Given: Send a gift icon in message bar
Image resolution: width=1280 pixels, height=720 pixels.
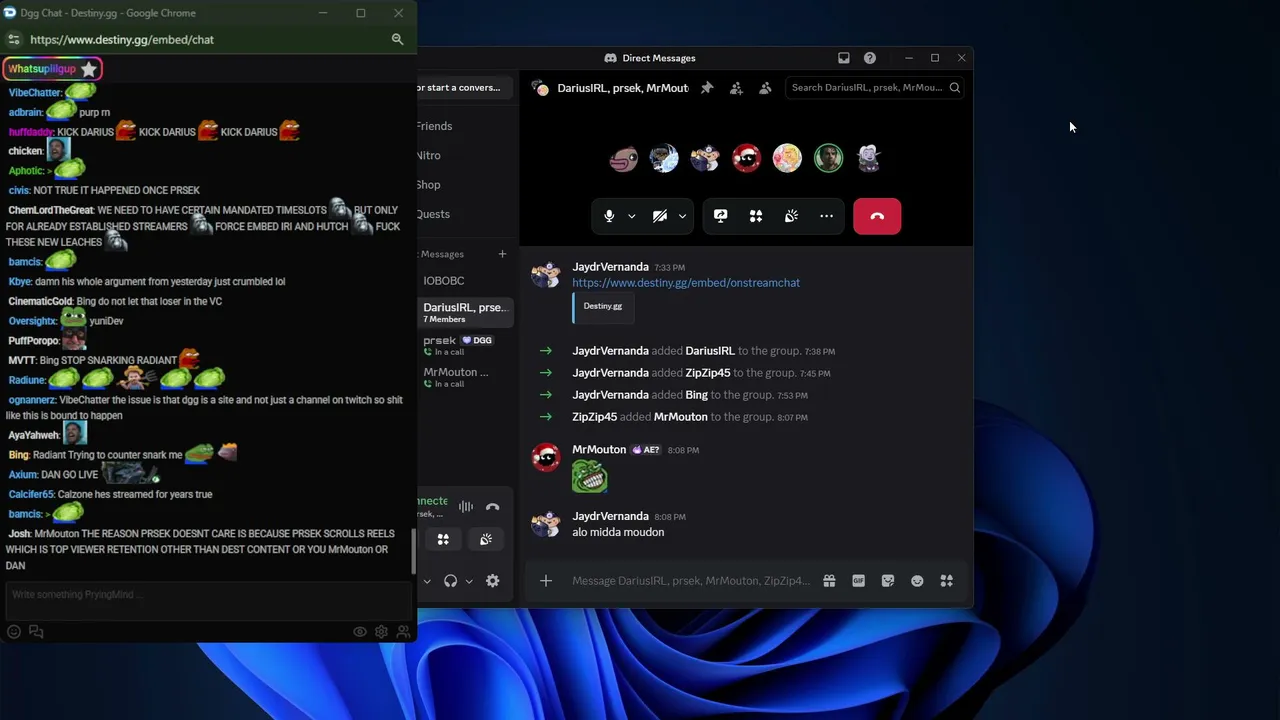Looking at the screenshot, I should tap(829, 581).
